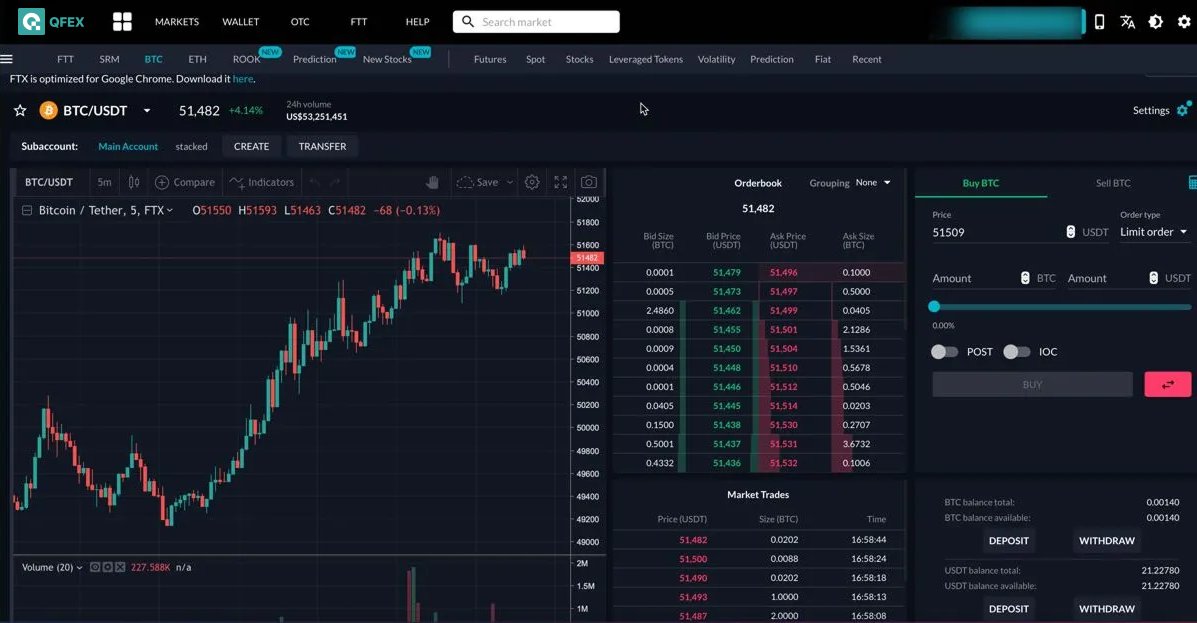
Task: Select the Main Account subaccount
Action: 128,146
